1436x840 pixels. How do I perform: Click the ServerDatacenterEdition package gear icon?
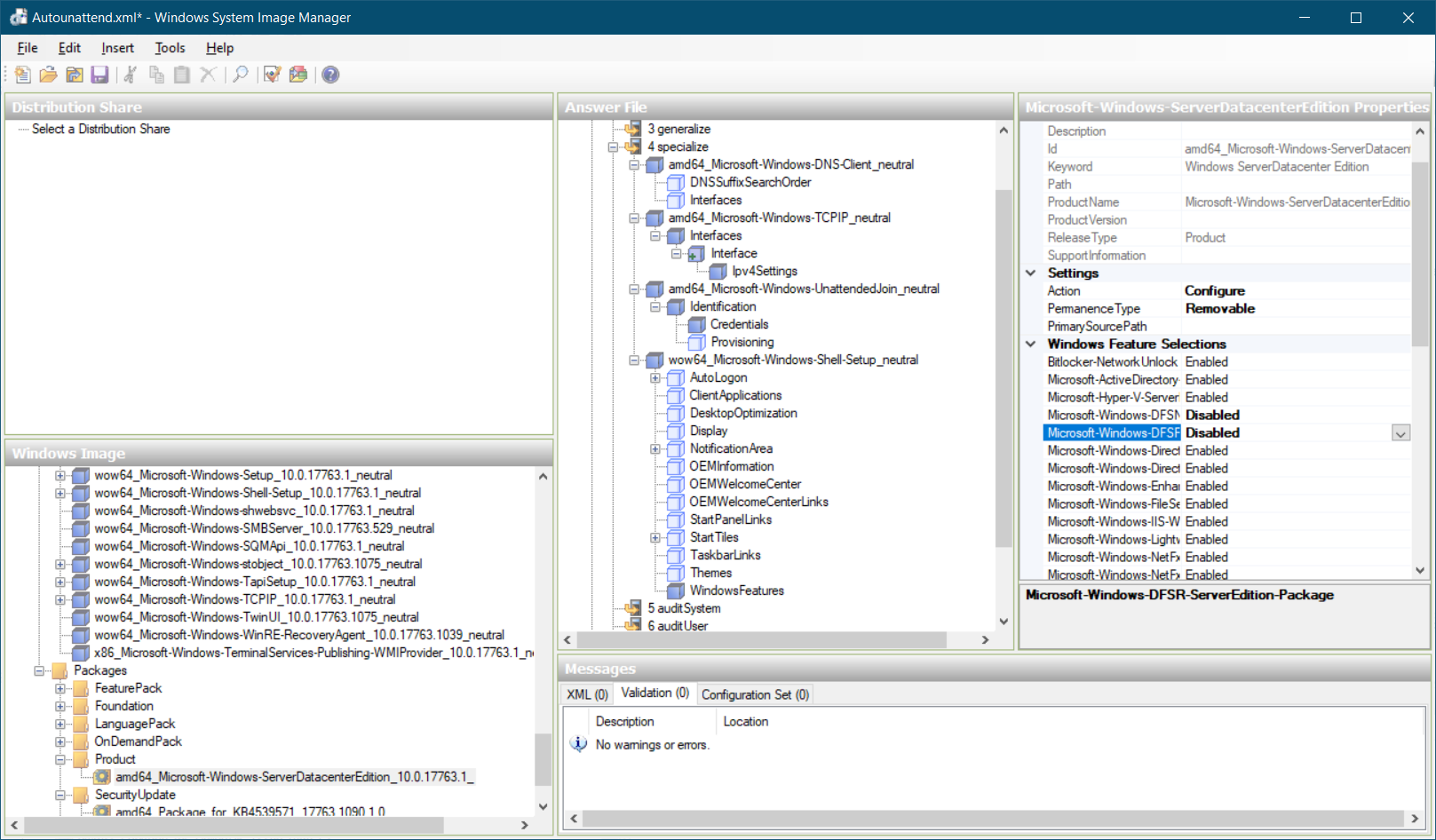click(x=102, y=777)
